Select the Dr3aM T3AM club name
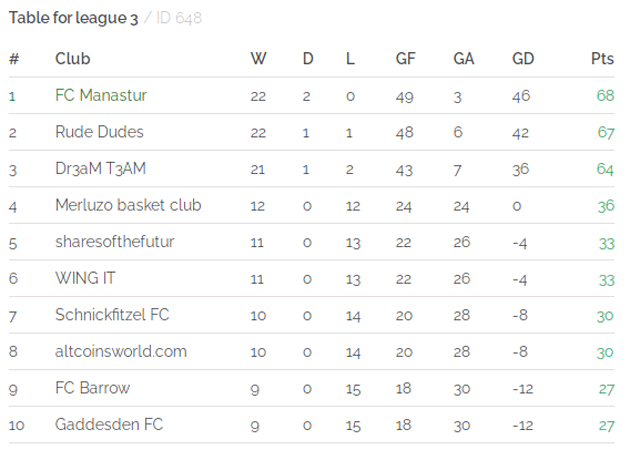This screenshot has height=450, width=640. [x=100, y=168]
